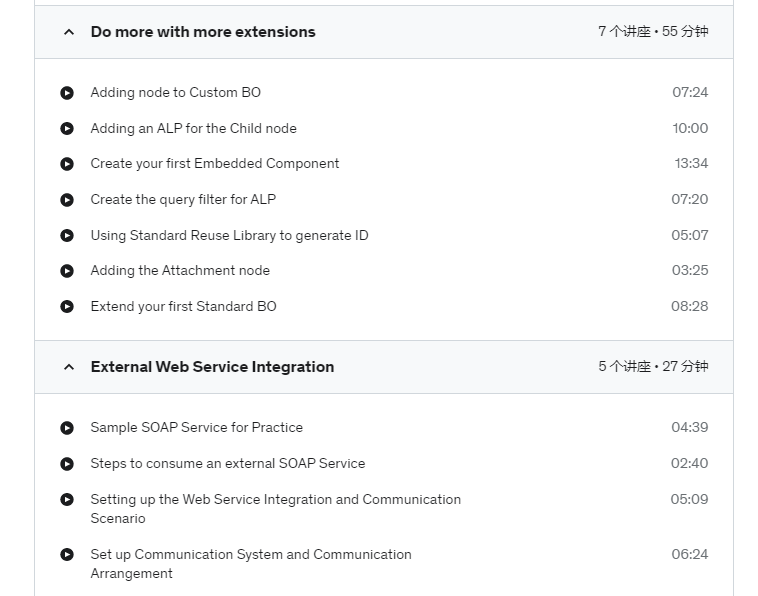Click 'Create the query filter for ALP' title
The height and width of the screenshot is (596, 758).
point(183,200)
